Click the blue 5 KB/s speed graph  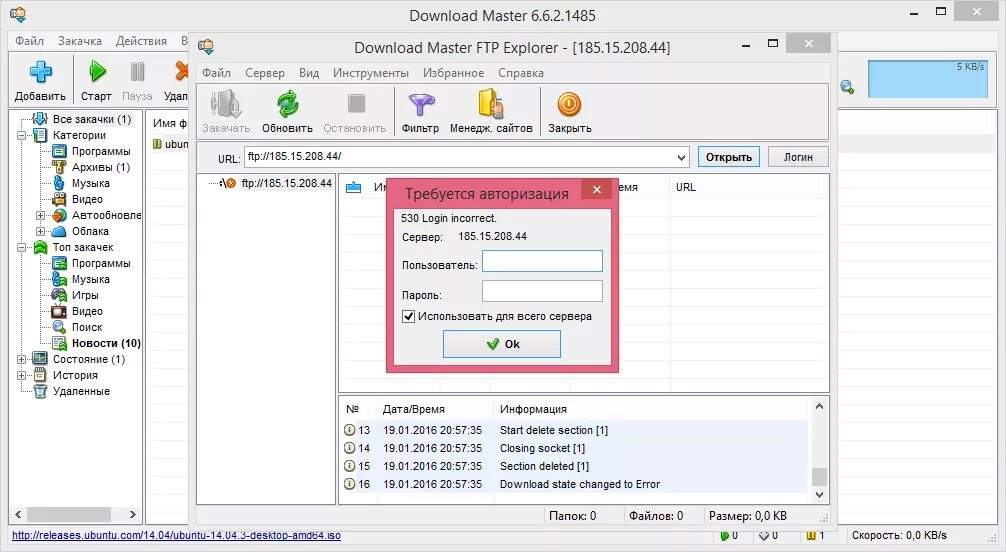(928, 79)
